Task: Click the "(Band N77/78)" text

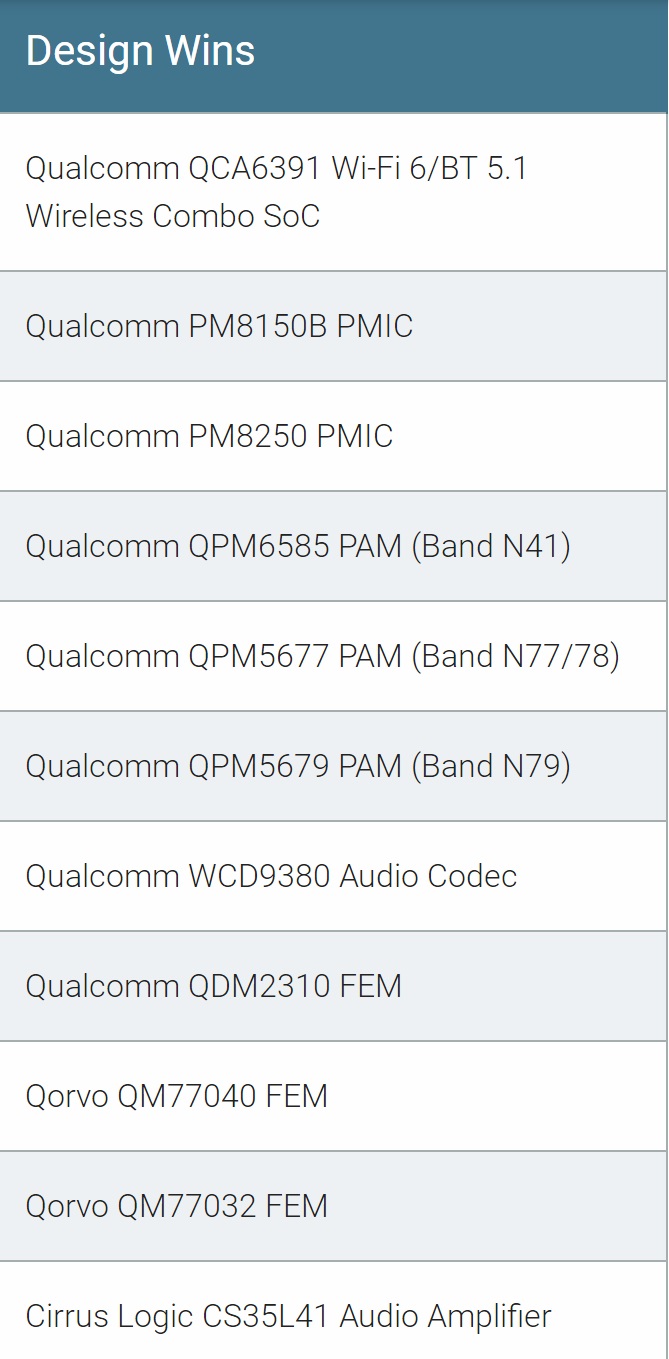Action: (515, 656)
